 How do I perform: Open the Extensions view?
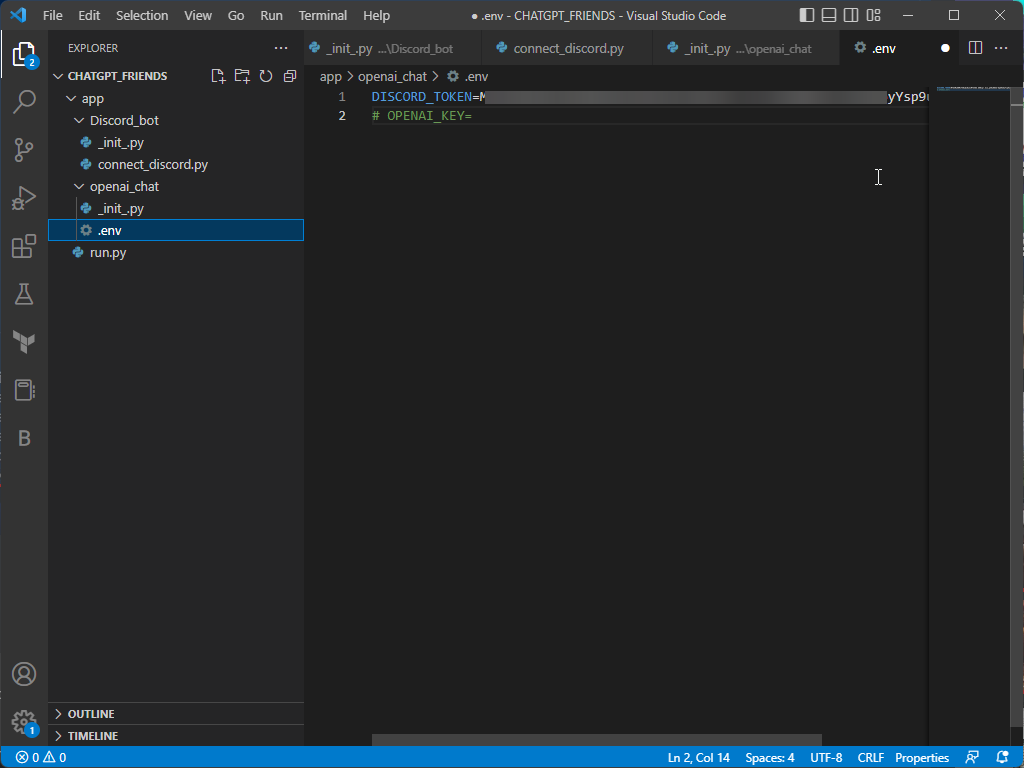(x=24, y=246)
